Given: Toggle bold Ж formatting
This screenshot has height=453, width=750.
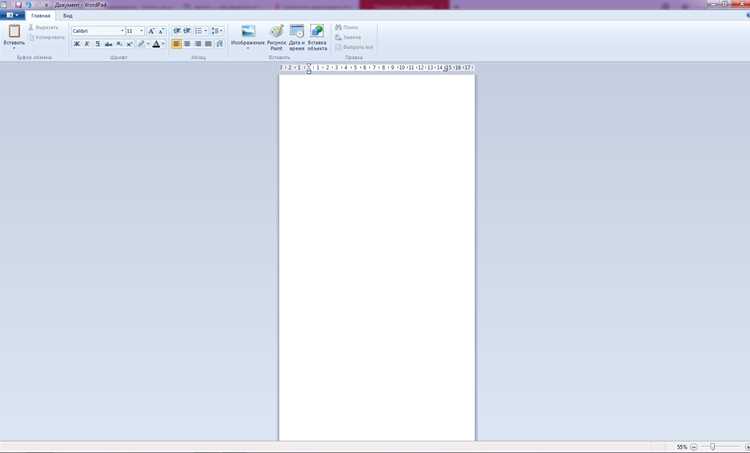Looking at the screenshot, I should 77,44.
